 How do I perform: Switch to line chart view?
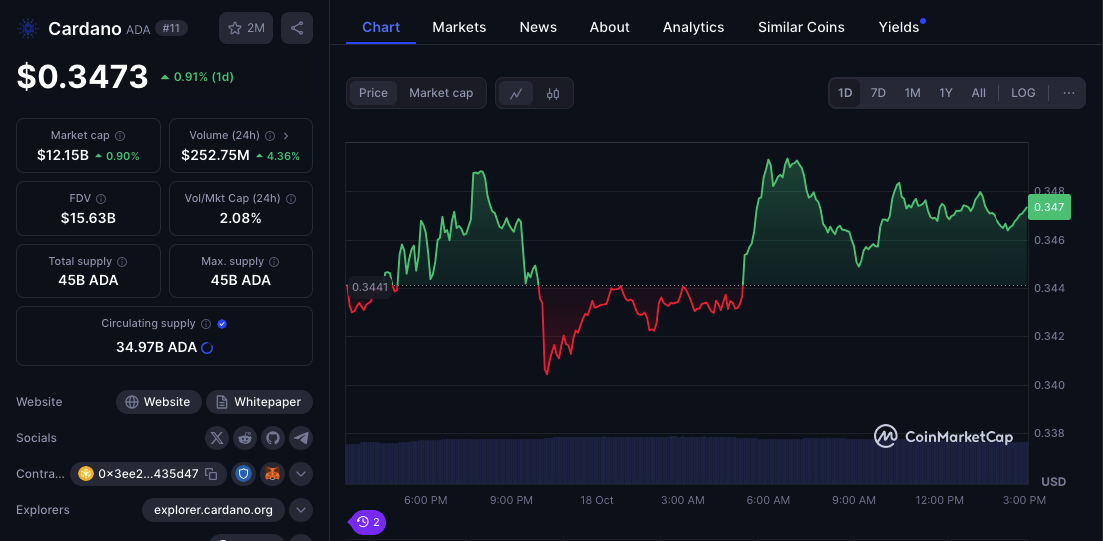[516, 94]
